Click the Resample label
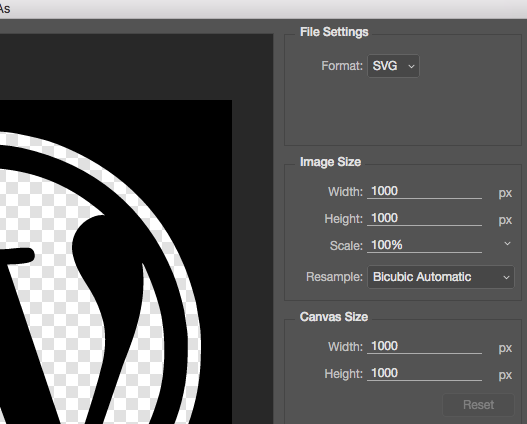 334,277
